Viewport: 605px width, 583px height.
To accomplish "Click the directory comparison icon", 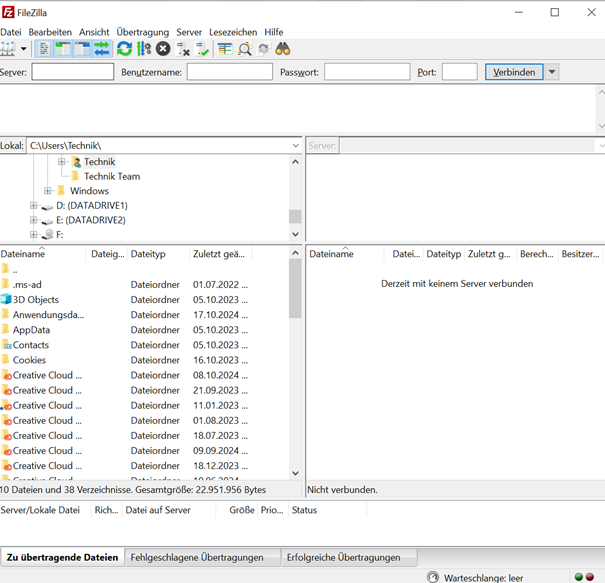I will (245, 49).
